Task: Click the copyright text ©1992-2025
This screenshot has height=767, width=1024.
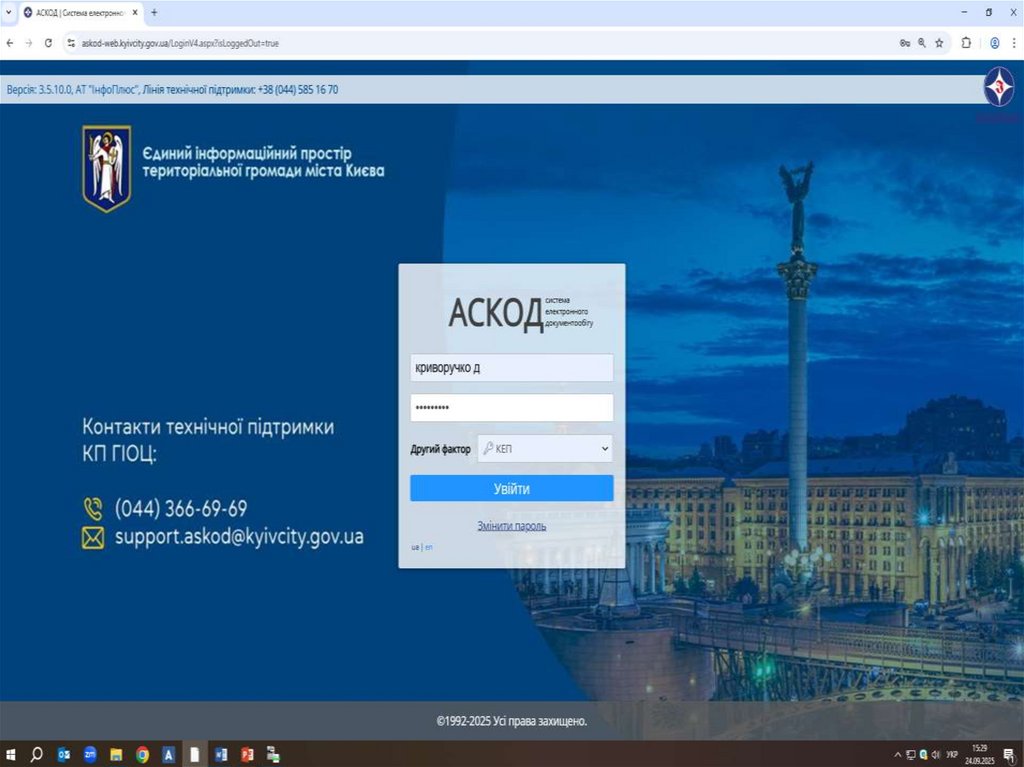Action: pos(511,721)
